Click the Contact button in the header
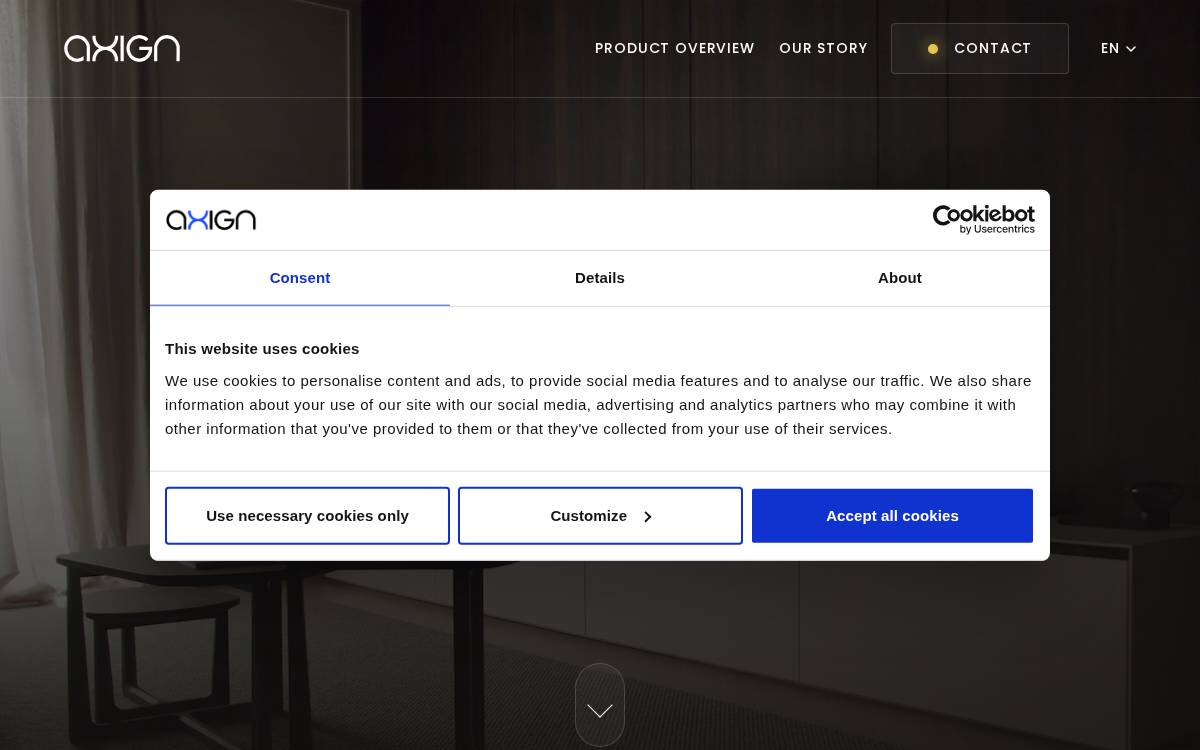This screenshot has width=1200, height=750. click(980, 48)
